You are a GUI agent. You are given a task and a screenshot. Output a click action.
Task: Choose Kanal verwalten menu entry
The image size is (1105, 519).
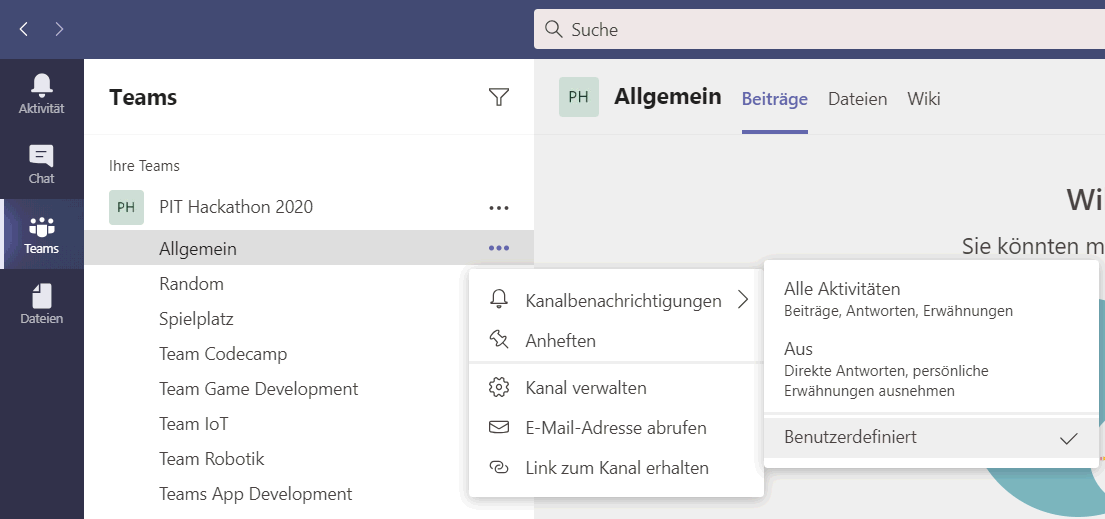coord(617,388)
